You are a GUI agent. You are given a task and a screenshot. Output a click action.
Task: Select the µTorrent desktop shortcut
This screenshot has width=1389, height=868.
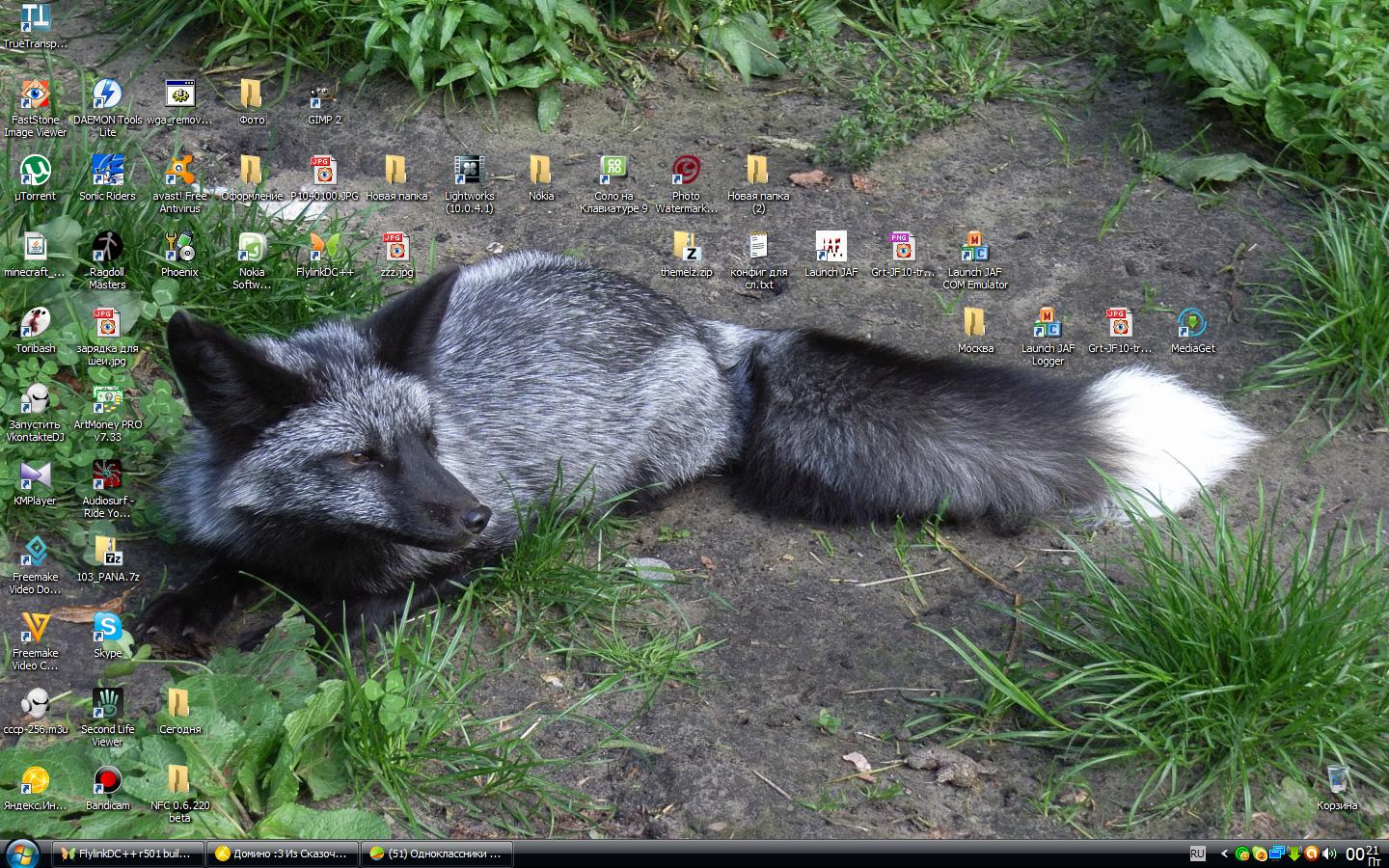point(35,172)
